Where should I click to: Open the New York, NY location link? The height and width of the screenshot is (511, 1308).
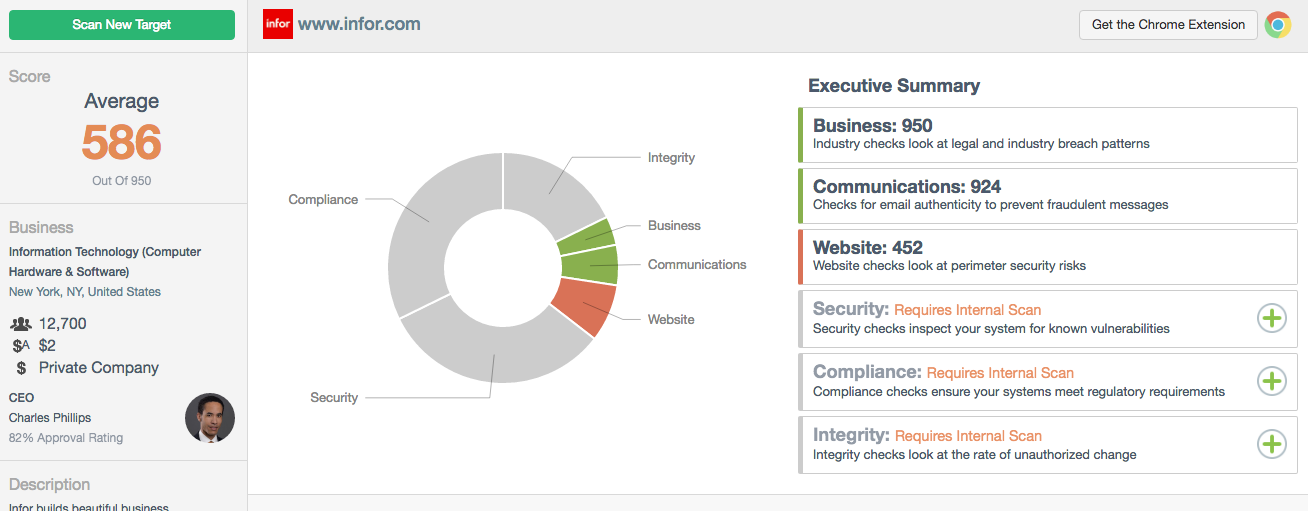pyautogui.click(x=85, y=292)
